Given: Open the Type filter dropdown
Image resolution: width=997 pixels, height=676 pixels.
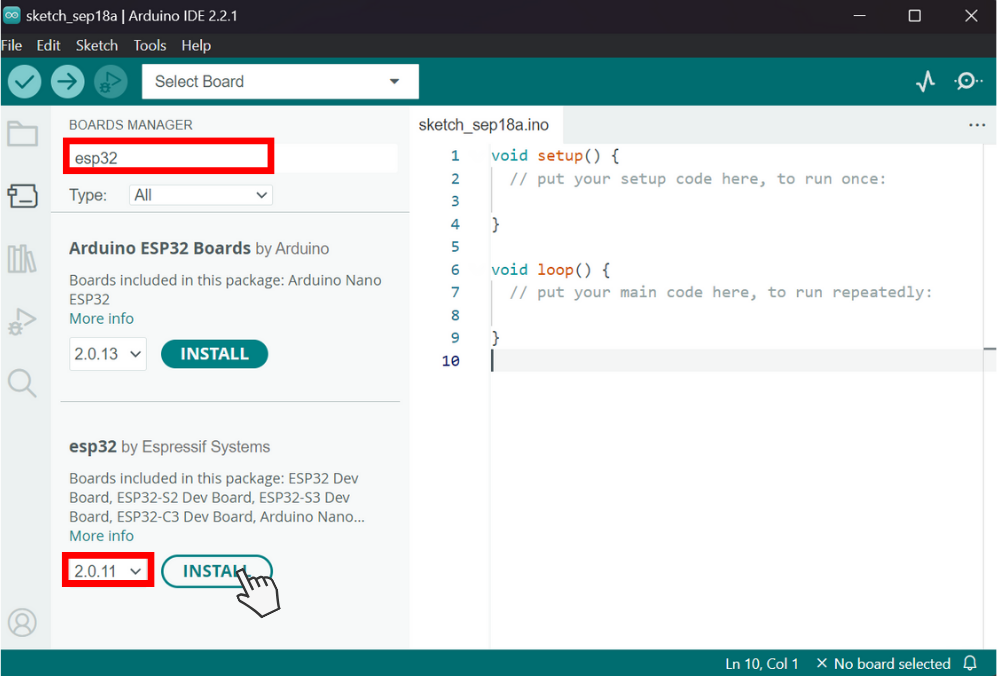Looking at the screenshot, I should click(x=200, y=195).
